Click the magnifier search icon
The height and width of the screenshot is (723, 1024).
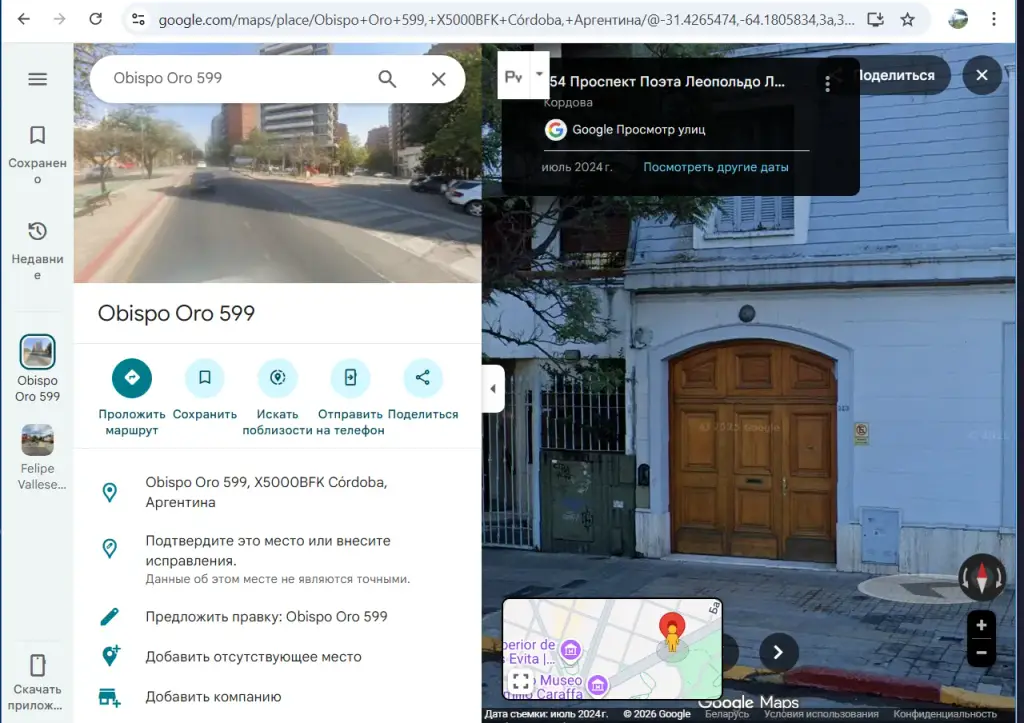coord(387,79)
